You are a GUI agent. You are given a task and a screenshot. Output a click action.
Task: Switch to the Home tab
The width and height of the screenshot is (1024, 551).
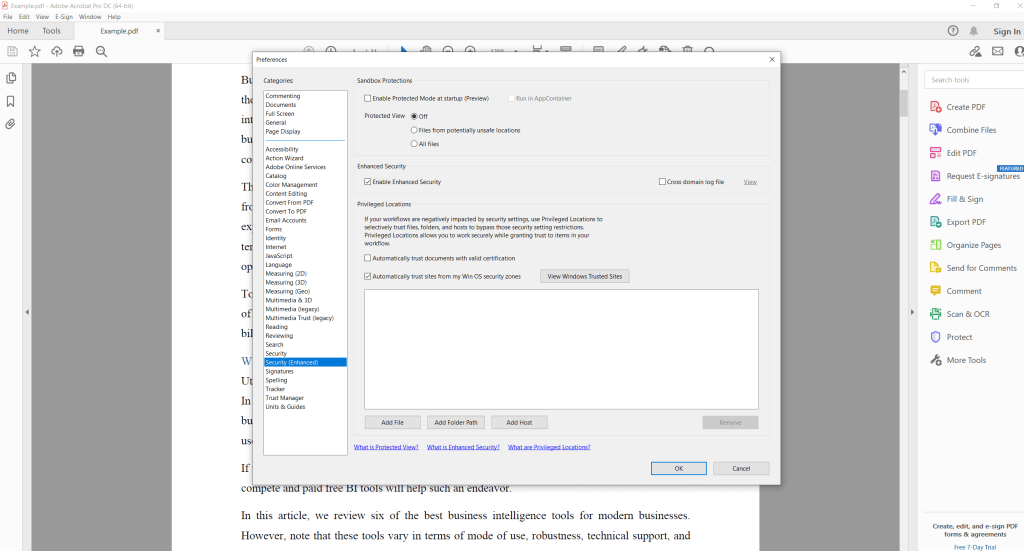pos(18,31)
